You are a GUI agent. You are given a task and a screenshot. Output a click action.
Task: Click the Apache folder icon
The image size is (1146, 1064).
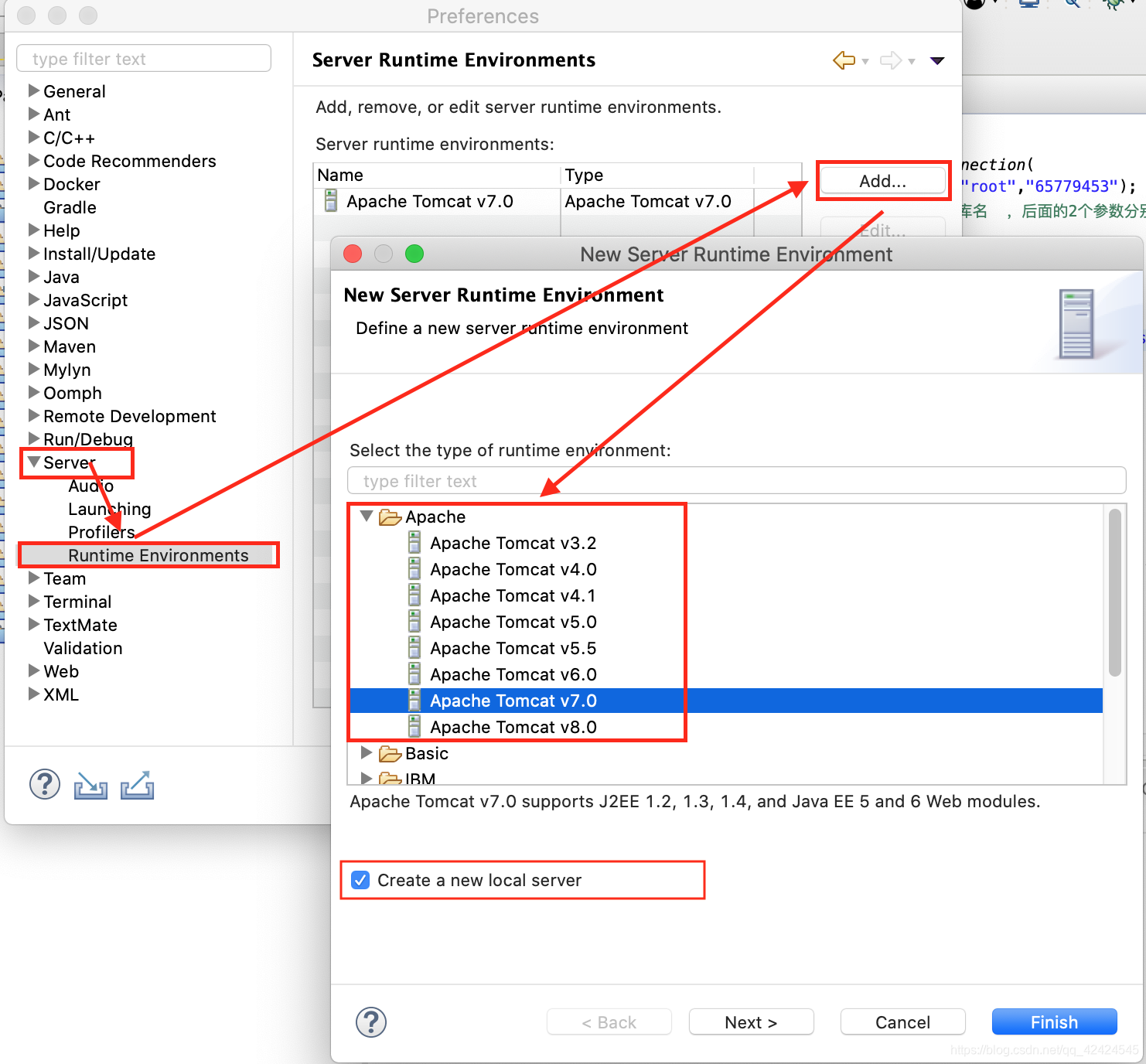[390, 517]
